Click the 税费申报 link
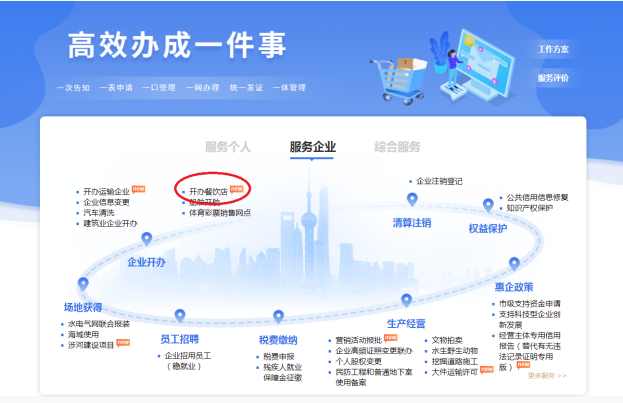The height and width of the screenshot is (403, 623). pyautogui.click(x=277, y=355)
